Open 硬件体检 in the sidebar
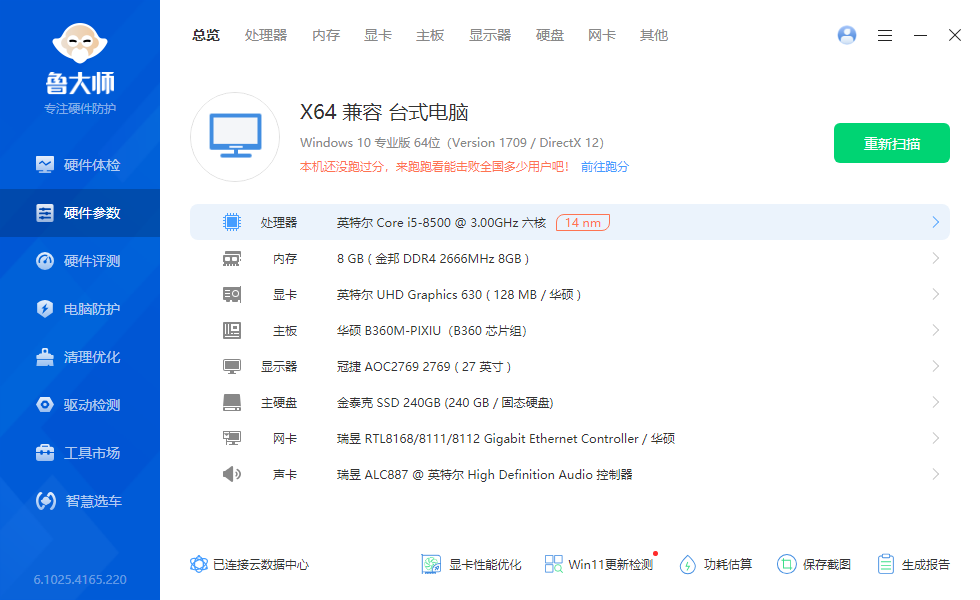 pos(80,164)
